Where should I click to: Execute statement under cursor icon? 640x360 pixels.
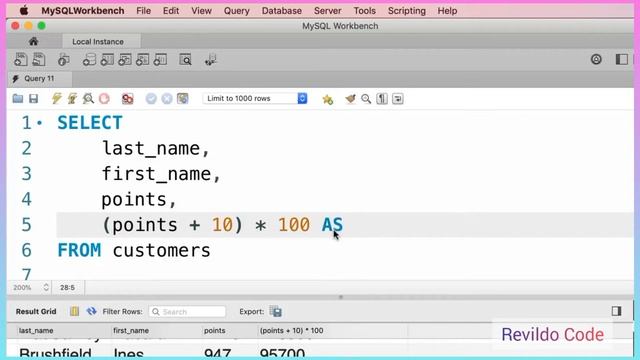coord(72,98)
